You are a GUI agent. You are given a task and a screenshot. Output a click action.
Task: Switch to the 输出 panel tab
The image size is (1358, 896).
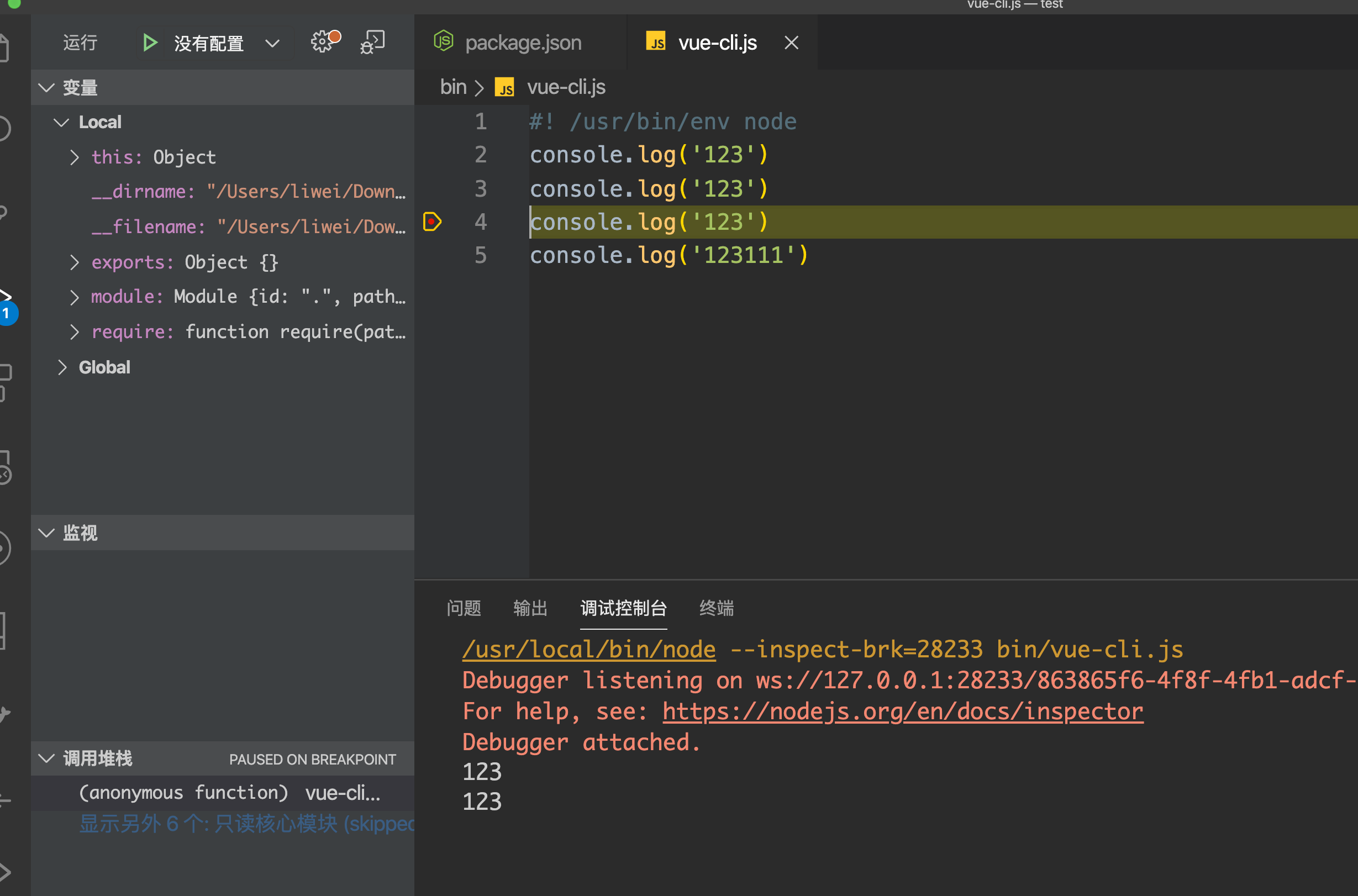[530, 608]
